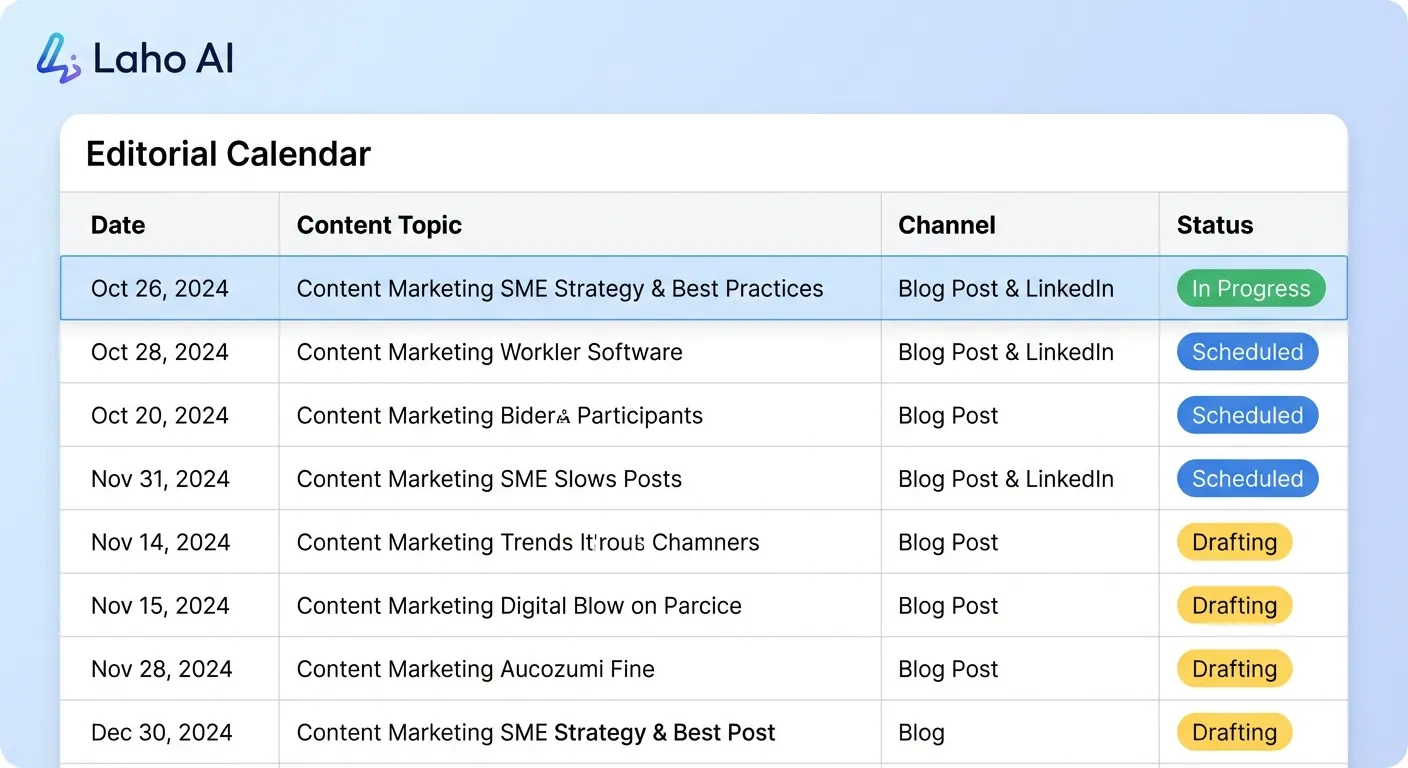Screen dimensions: 1408x768
Task: Select the Drafting badge for Nov 14
Action: click(1234, 542)
